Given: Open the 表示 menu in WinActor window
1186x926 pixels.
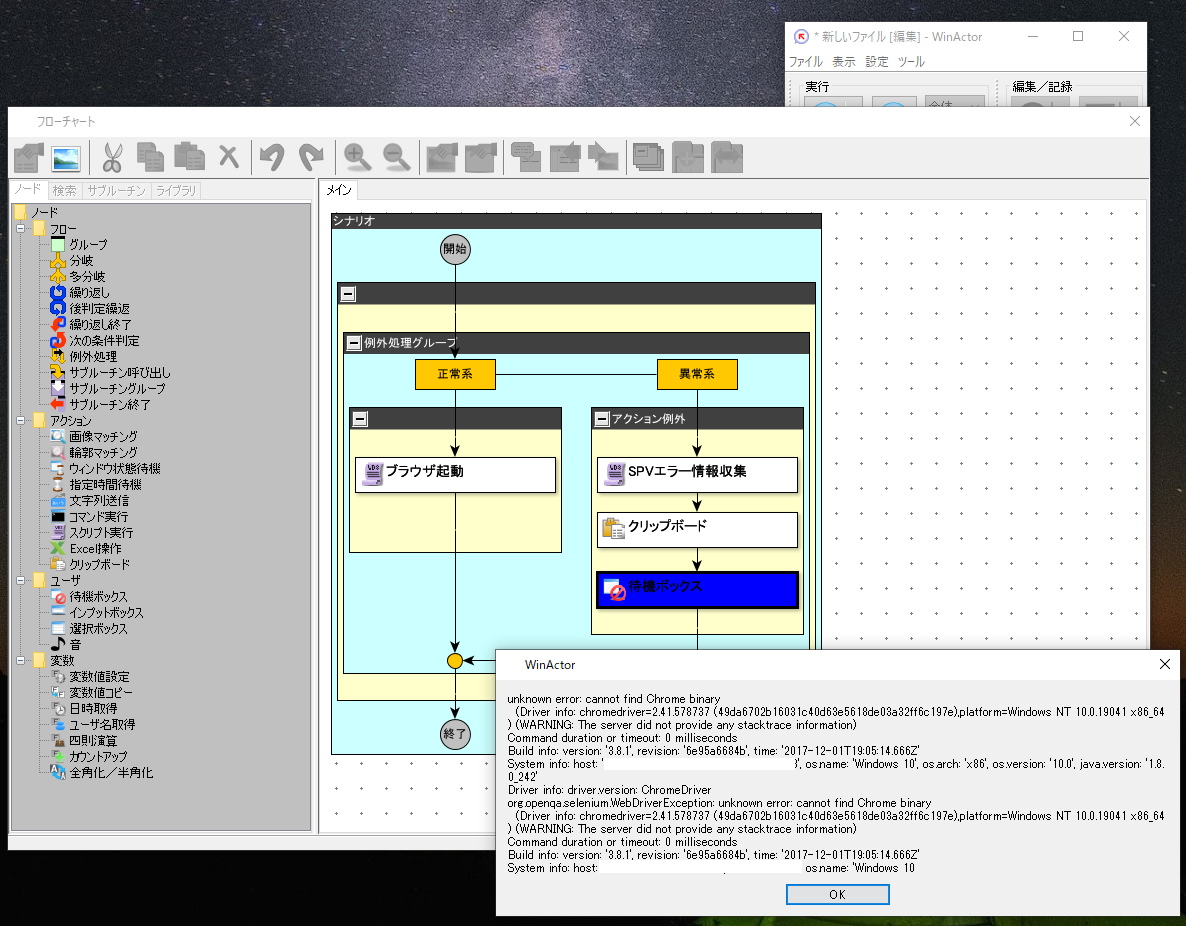Looking at the screenshot, I should pos(843,61).
